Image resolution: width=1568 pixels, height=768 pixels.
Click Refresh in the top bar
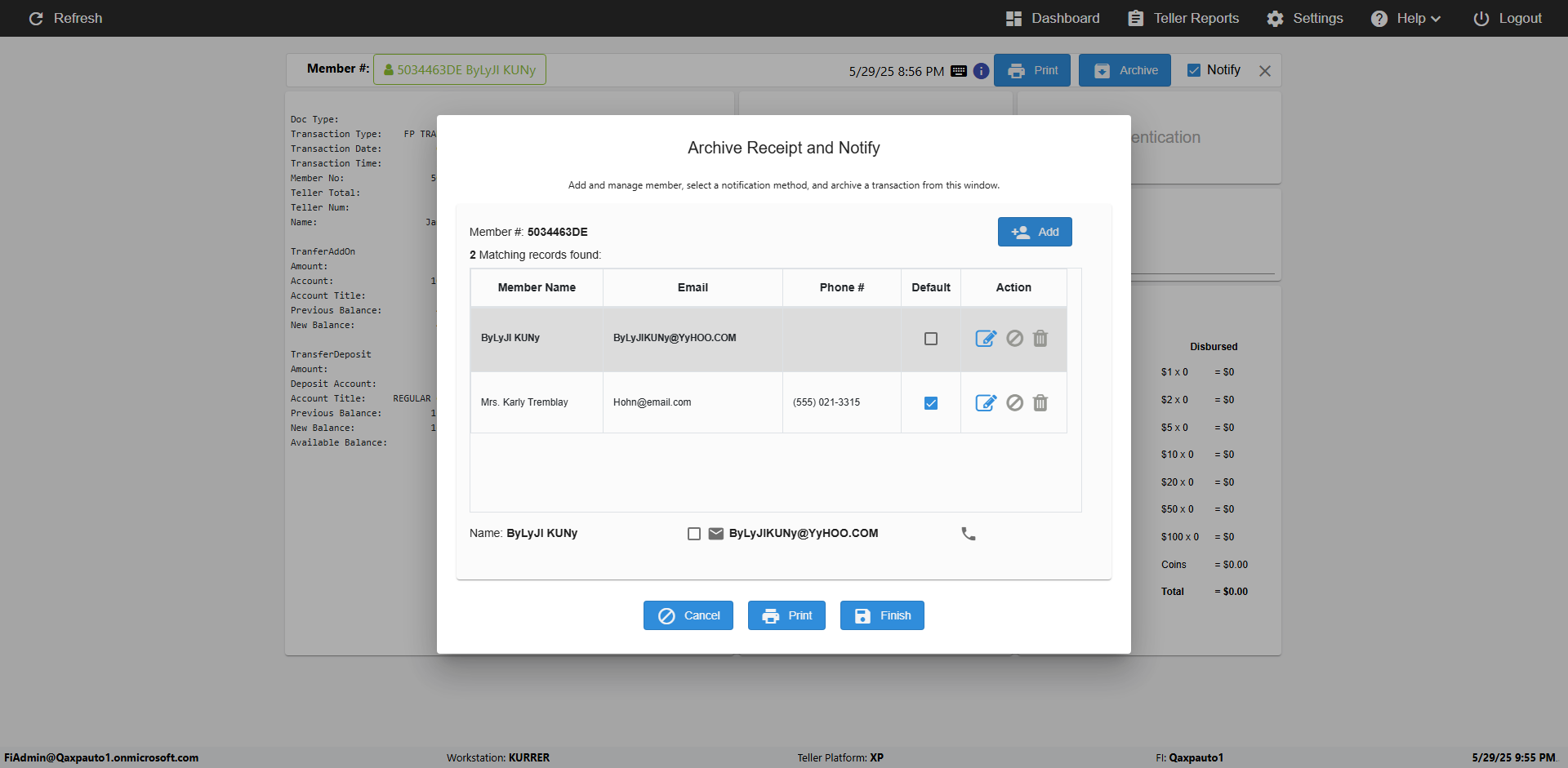[66, 18]
